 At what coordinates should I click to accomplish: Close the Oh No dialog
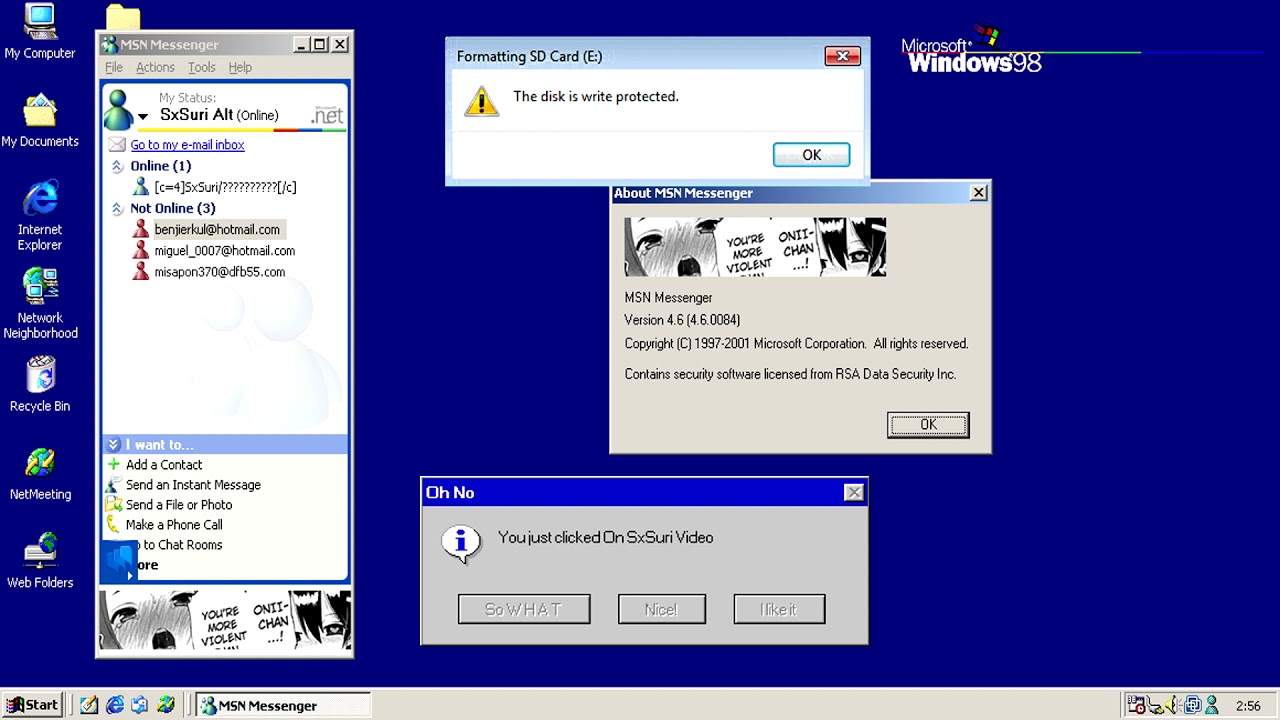[x=854, y=492]
